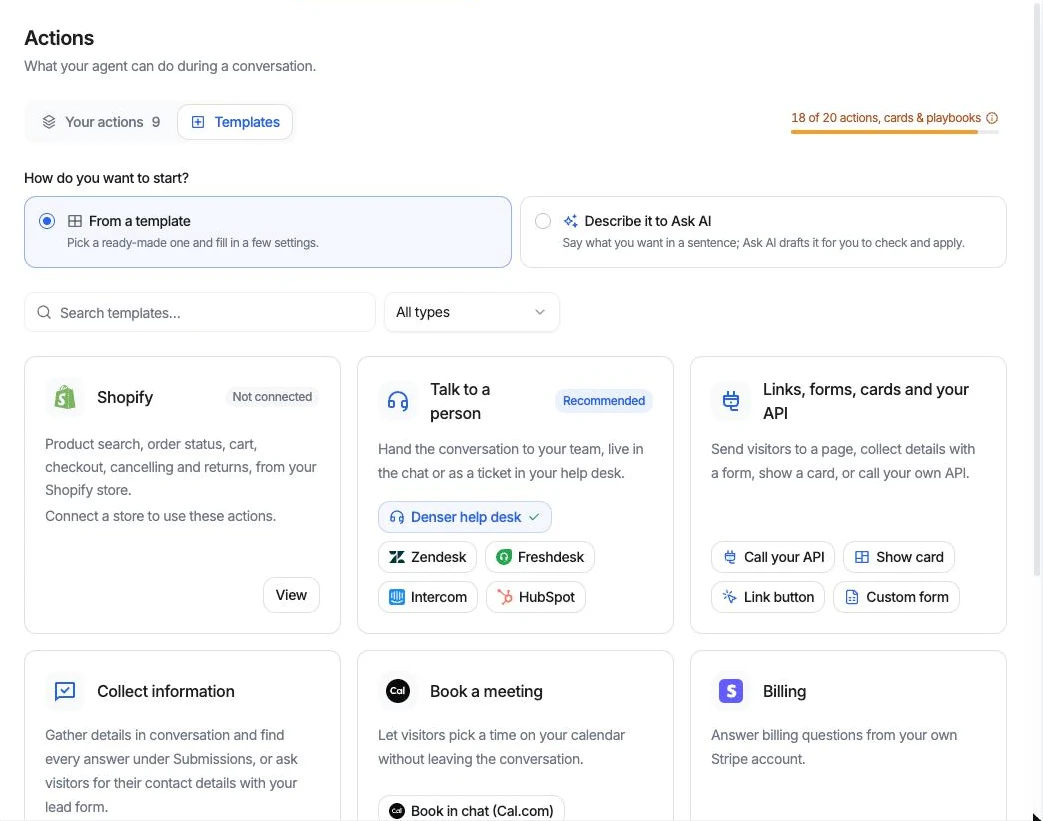Select the Custom form template

pos(896,597)
